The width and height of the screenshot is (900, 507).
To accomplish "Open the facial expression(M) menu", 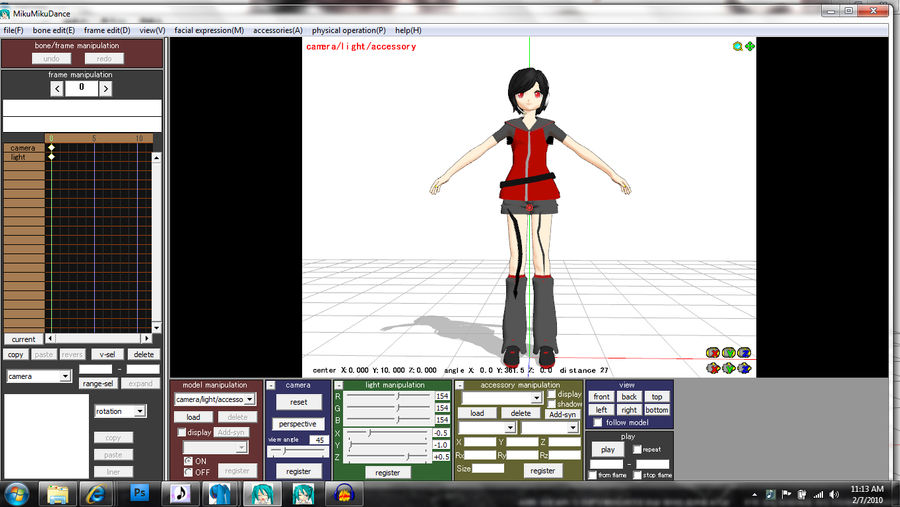I will click(x=209, y=30).
